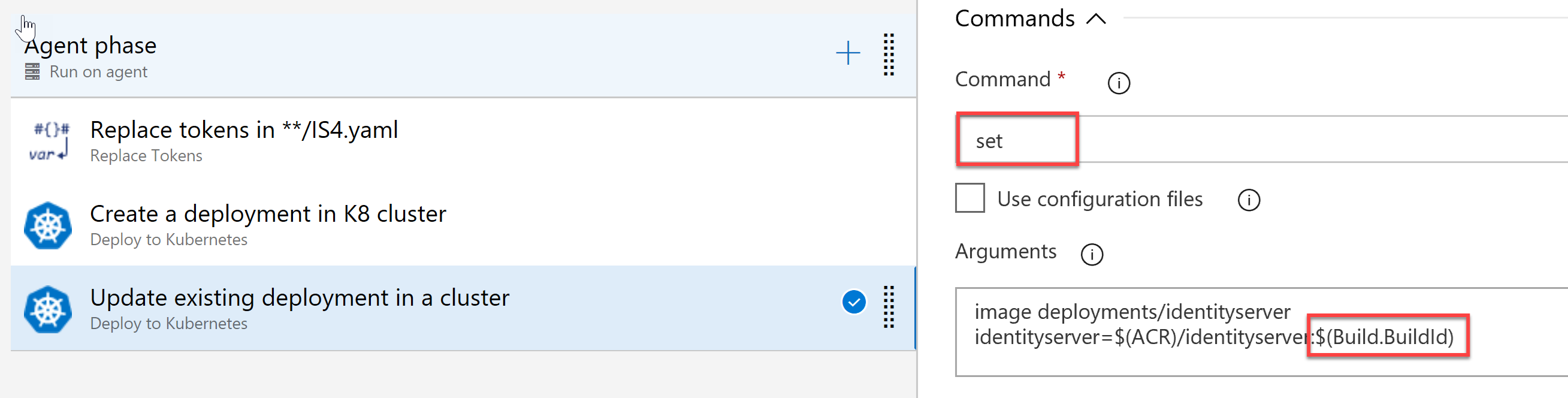Grab the drag handle on Update existing deployment

click(889, 307)
